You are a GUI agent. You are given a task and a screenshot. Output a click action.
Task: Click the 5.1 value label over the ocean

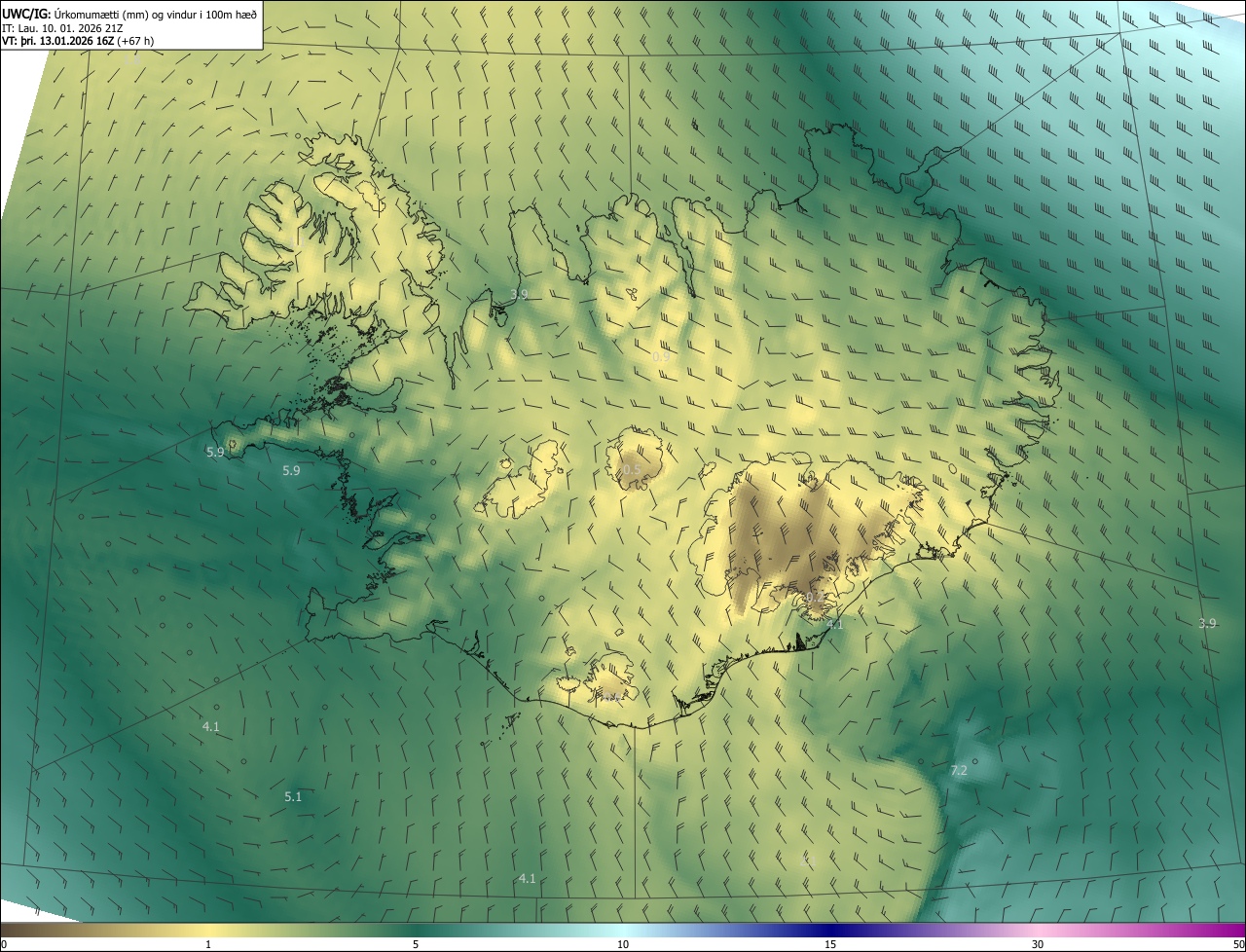pos(293,796)
